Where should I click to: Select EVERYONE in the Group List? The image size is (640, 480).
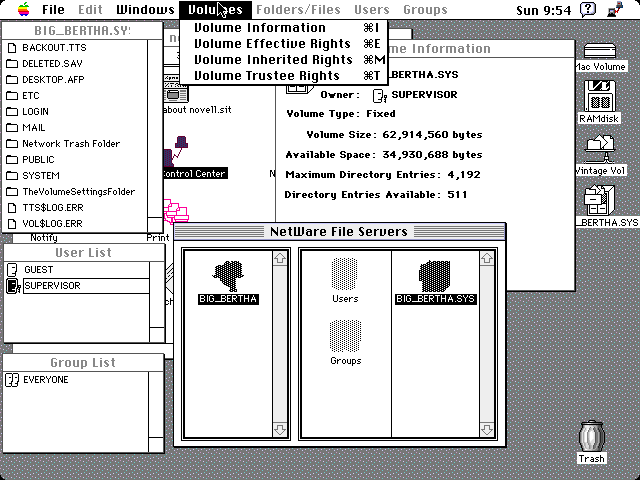click(x=46, y=380)
